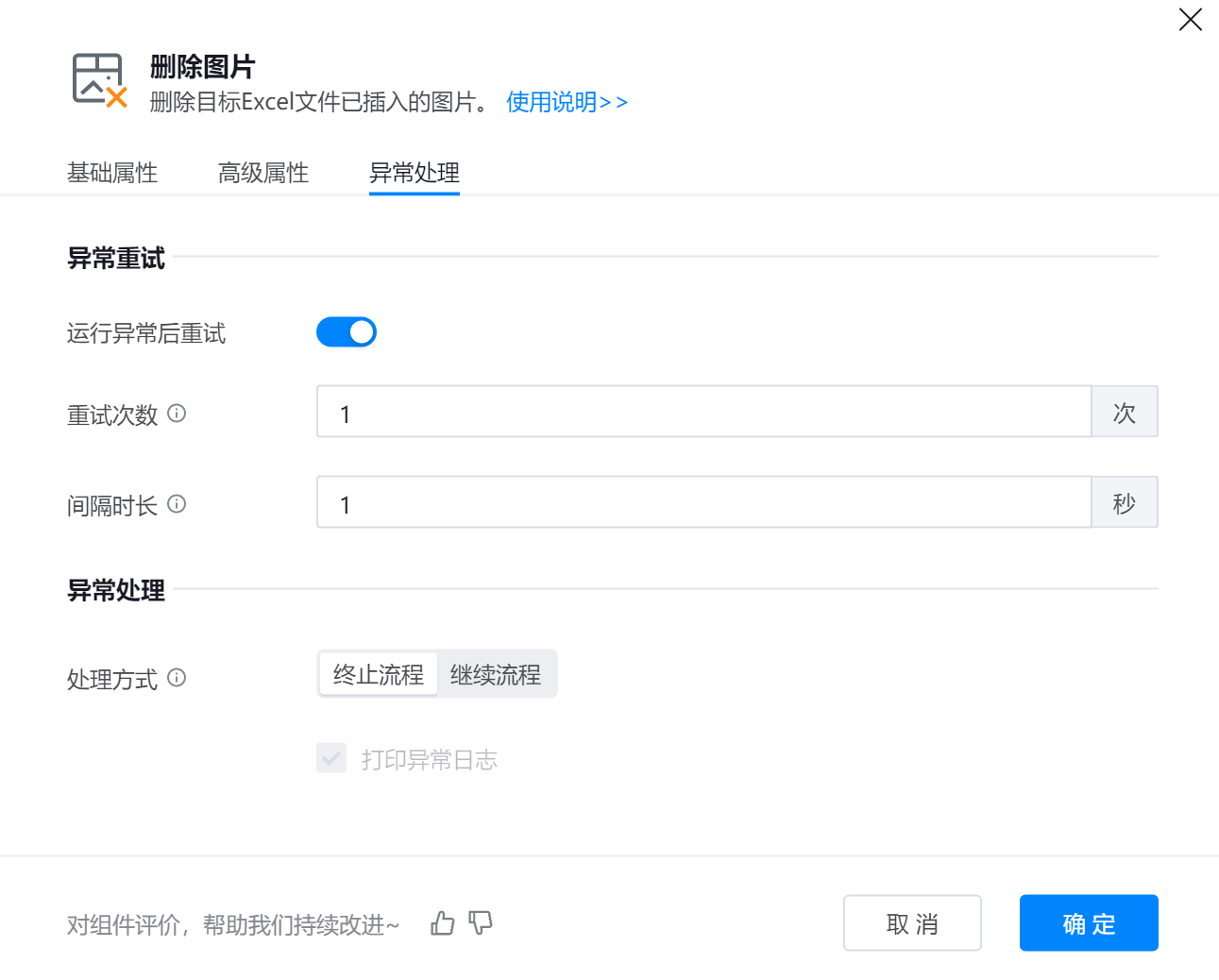Select the 继续流程 option

coord(496,674)
